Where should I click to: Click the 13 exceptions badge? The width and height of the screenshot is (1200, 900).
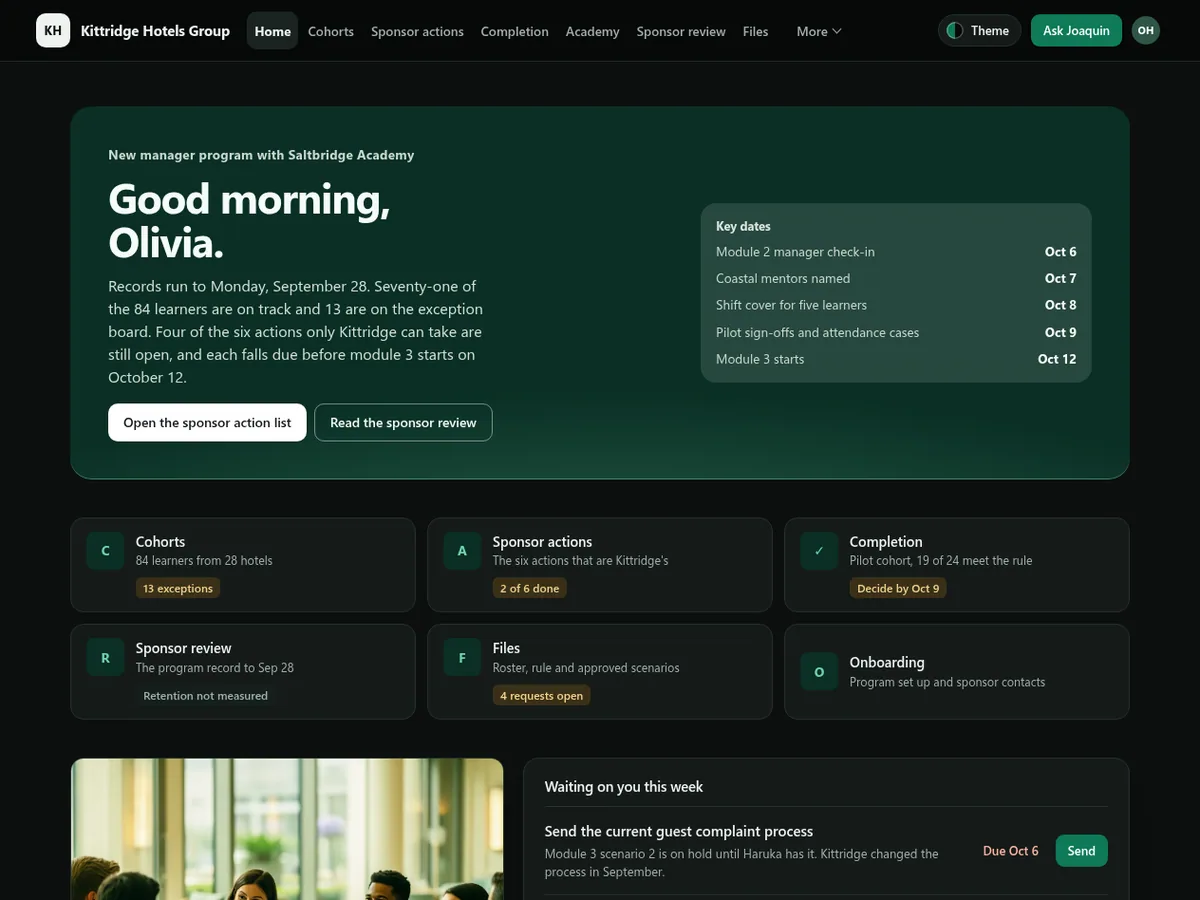point(178,589)
